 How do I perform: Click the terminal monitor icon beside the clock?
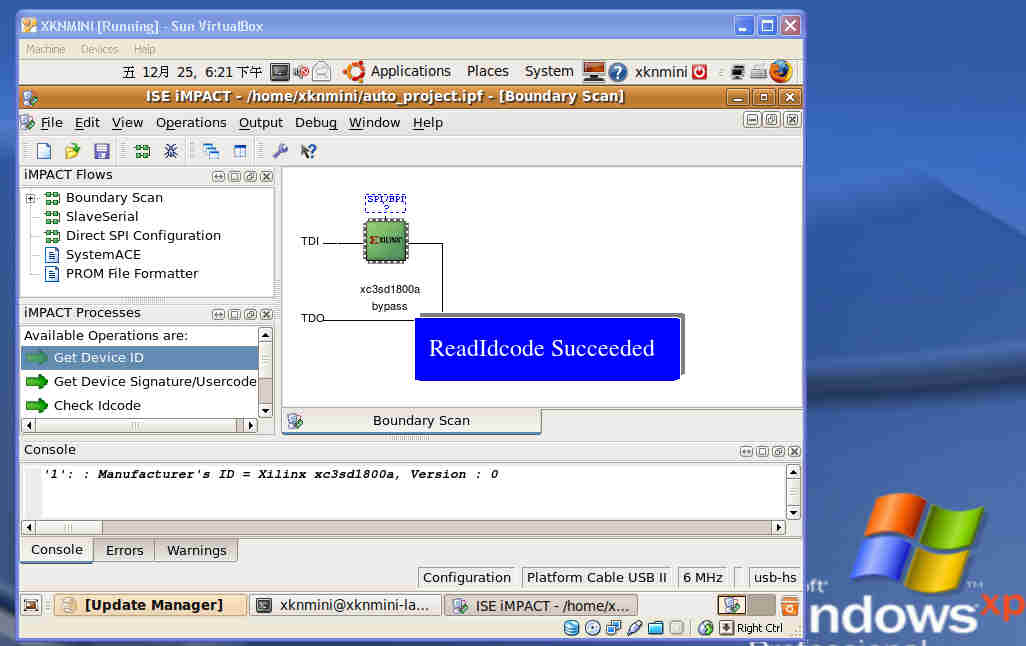click(280, 71)
